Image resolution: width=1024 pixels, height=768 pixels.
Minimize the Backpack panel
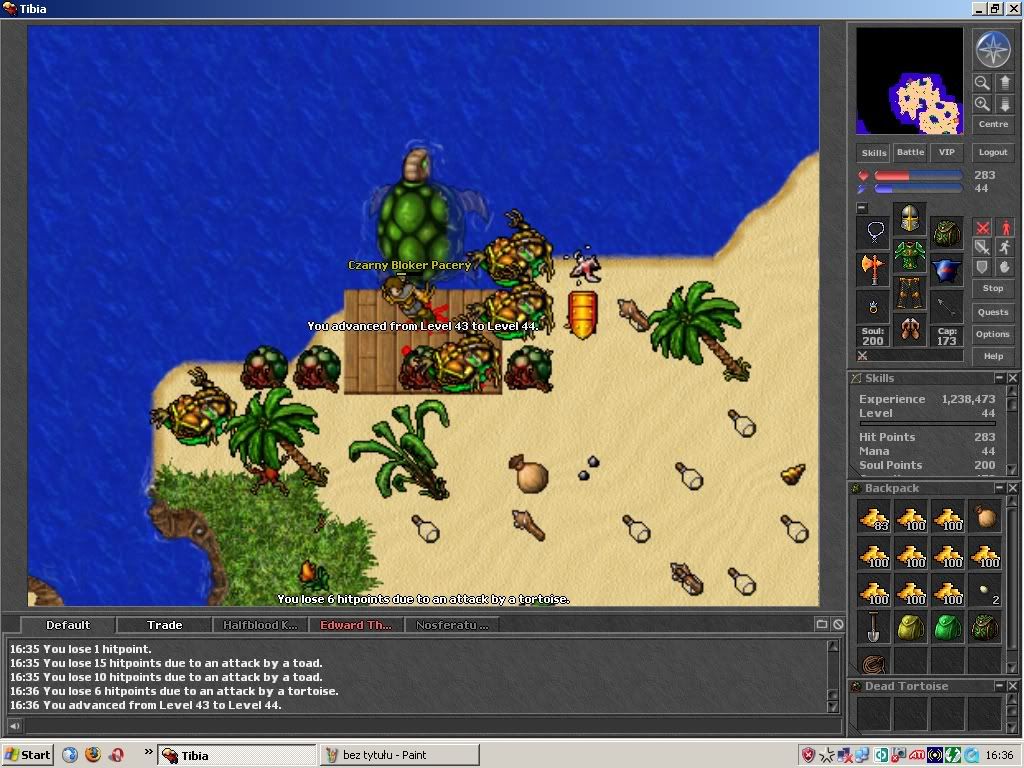coord(999,488)
